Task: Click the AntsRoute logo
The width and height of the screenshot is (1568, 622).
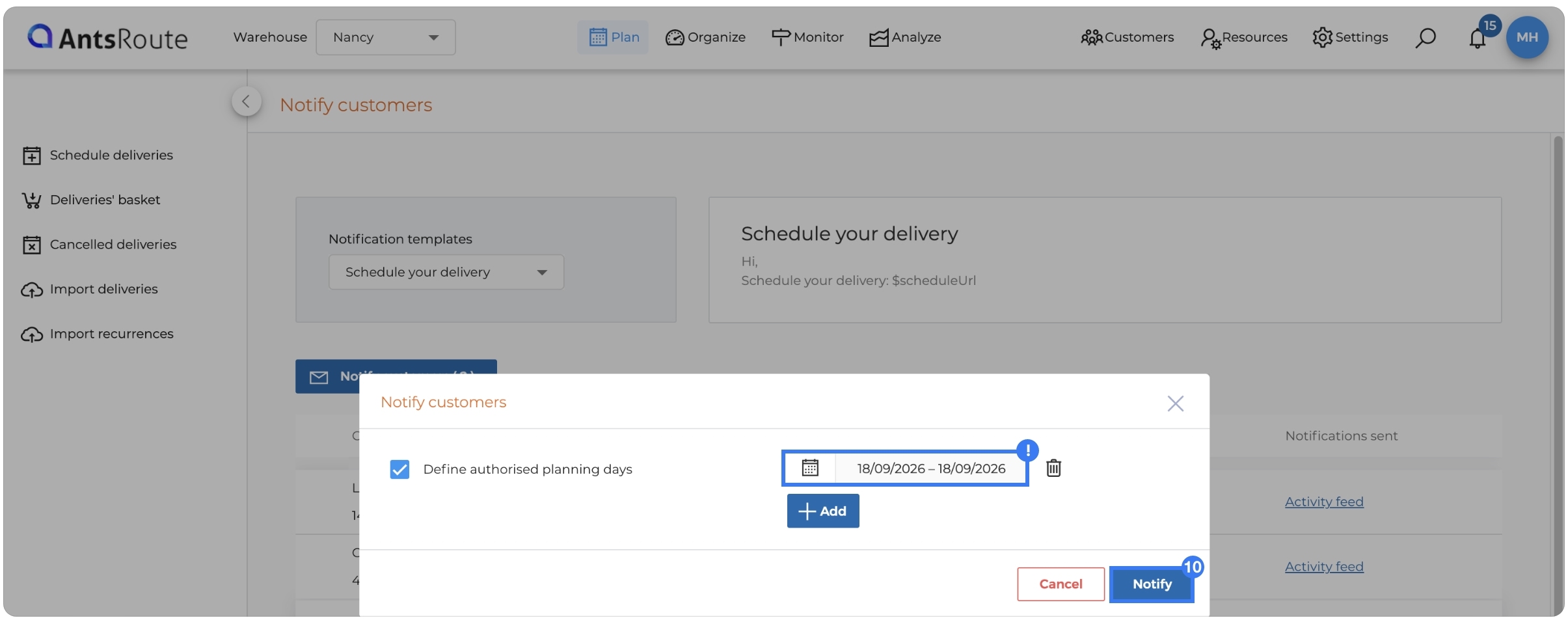Action: (x=107, y=38)
